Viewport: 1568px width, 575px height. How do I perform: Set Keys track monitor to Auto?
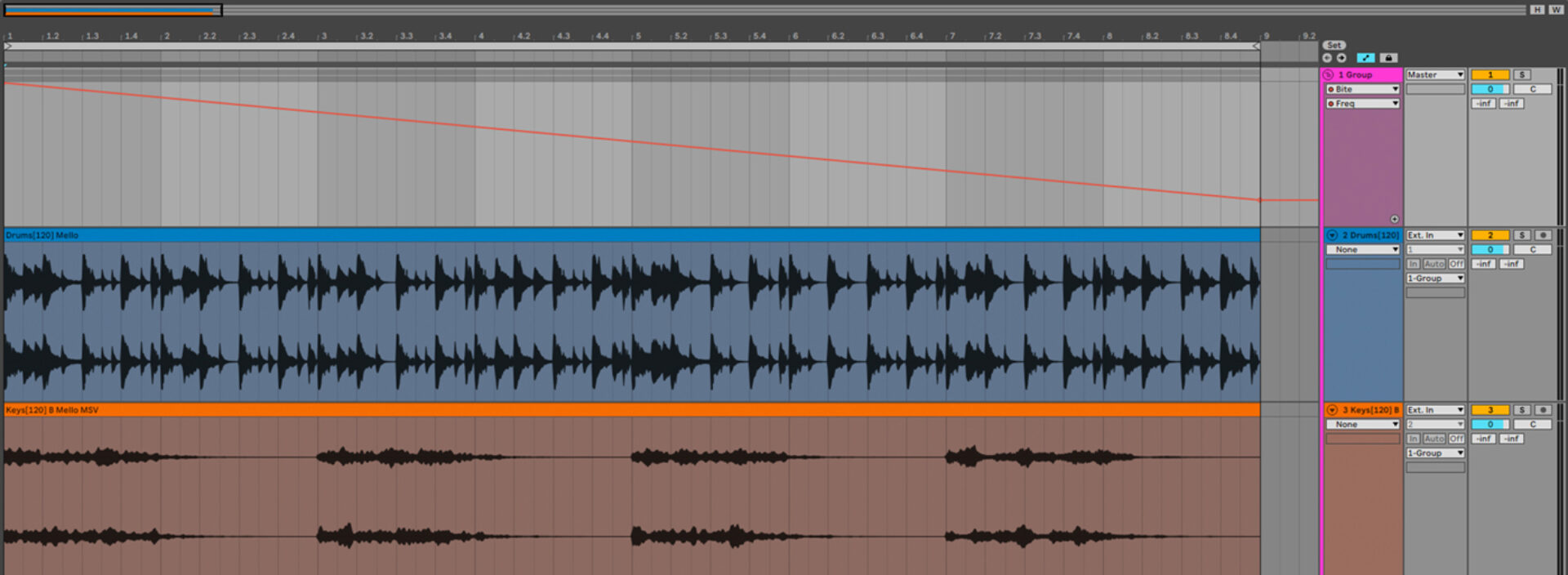click(x=1434, y=439)
